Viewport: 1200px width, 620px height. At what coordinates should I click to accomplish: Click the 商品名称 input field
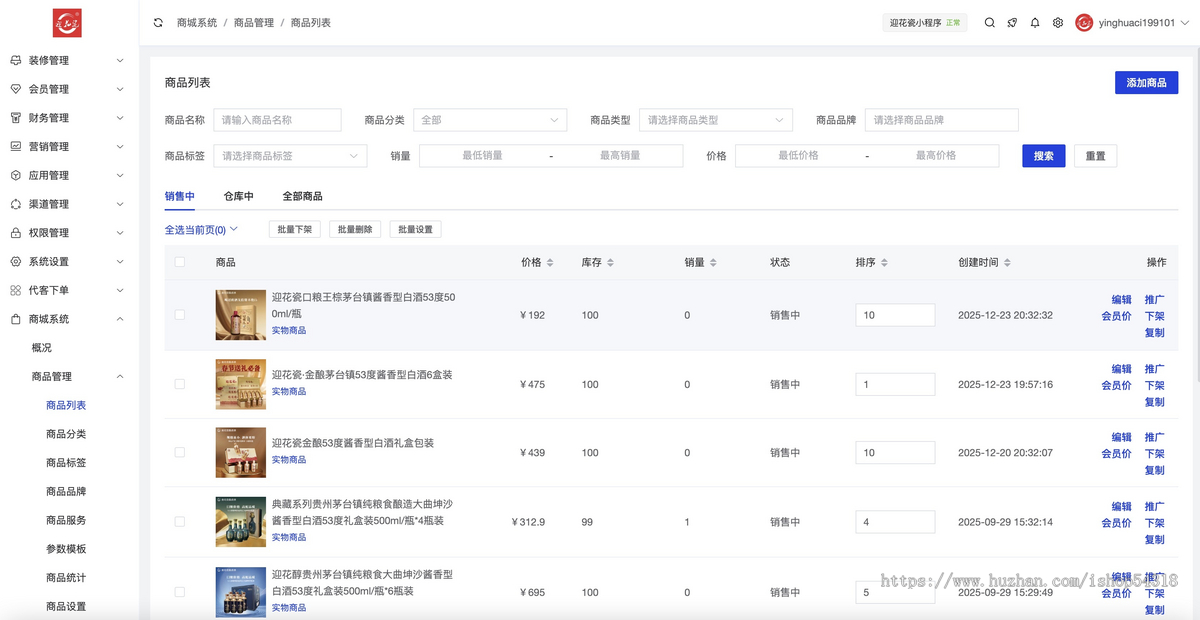point(277,120)
